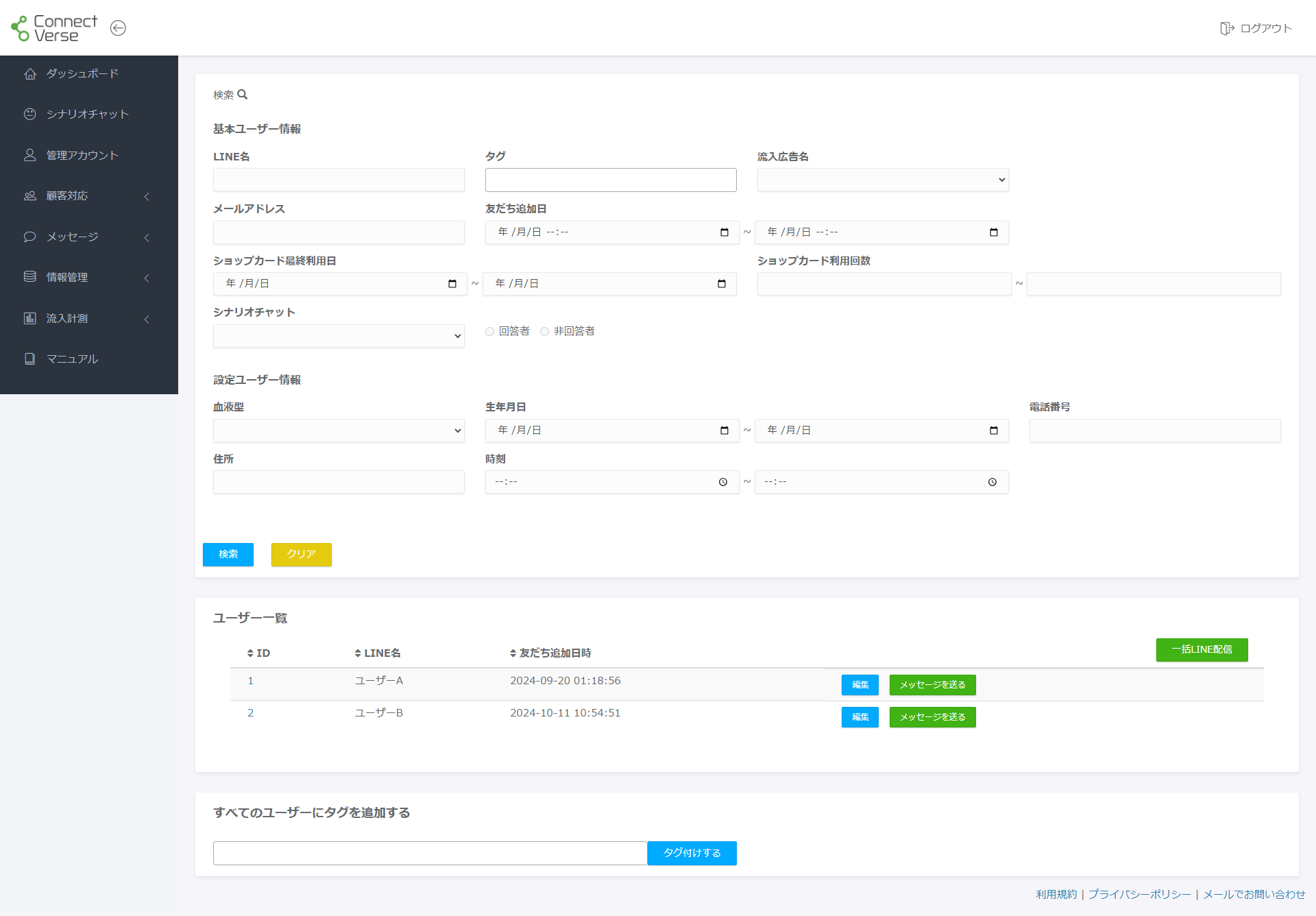Click the ショップカード利用回数 minimum field
This screenshot has width=1316, height=916.
(x=884, y=284)
